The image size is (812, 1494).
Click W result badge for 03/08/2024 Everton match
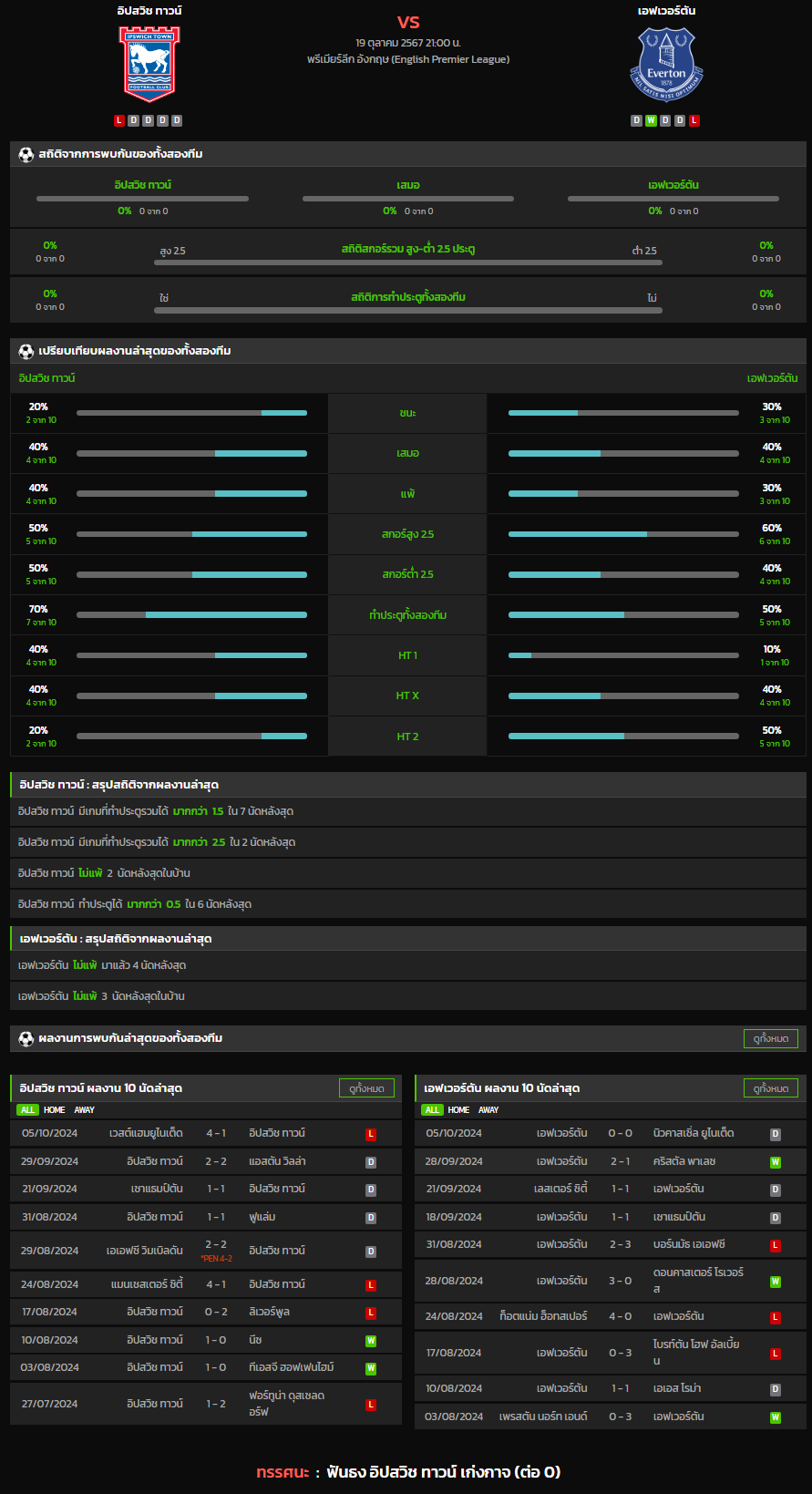point(776,1417)
